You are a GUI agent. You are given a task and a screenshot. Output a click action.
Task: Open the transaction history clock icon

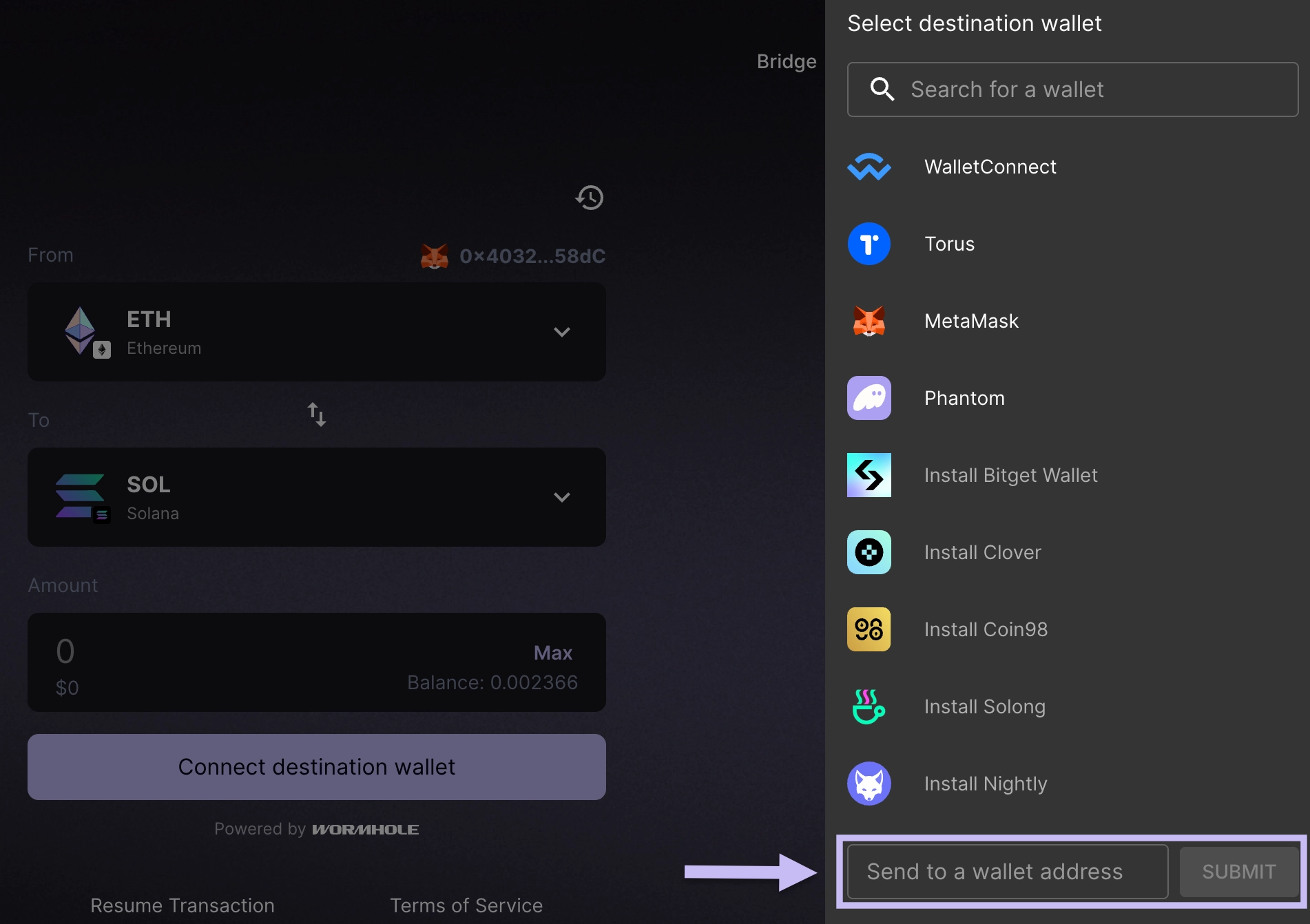click(x=590, y=198)
